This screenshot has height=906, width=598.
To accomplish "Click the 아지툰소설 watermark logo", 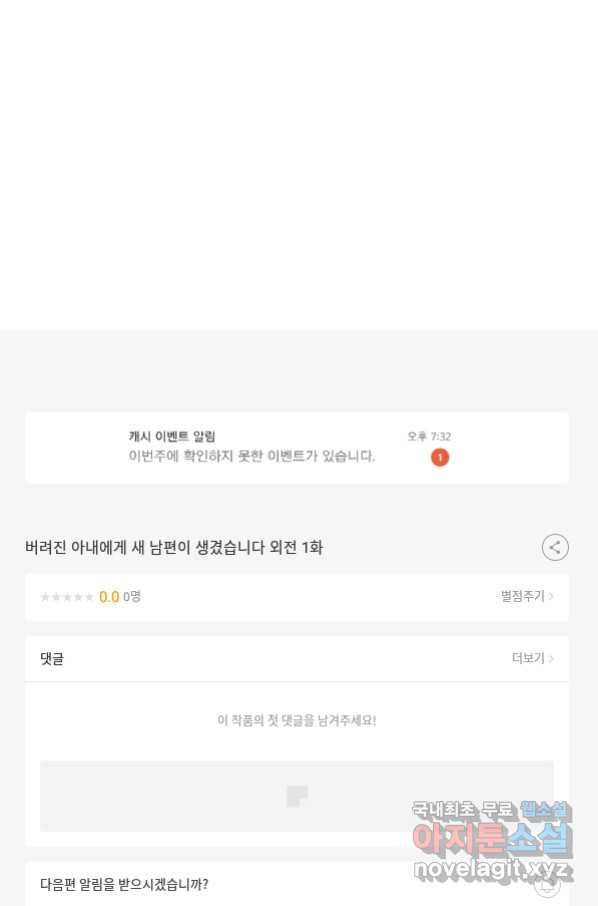I will [492, 838].
